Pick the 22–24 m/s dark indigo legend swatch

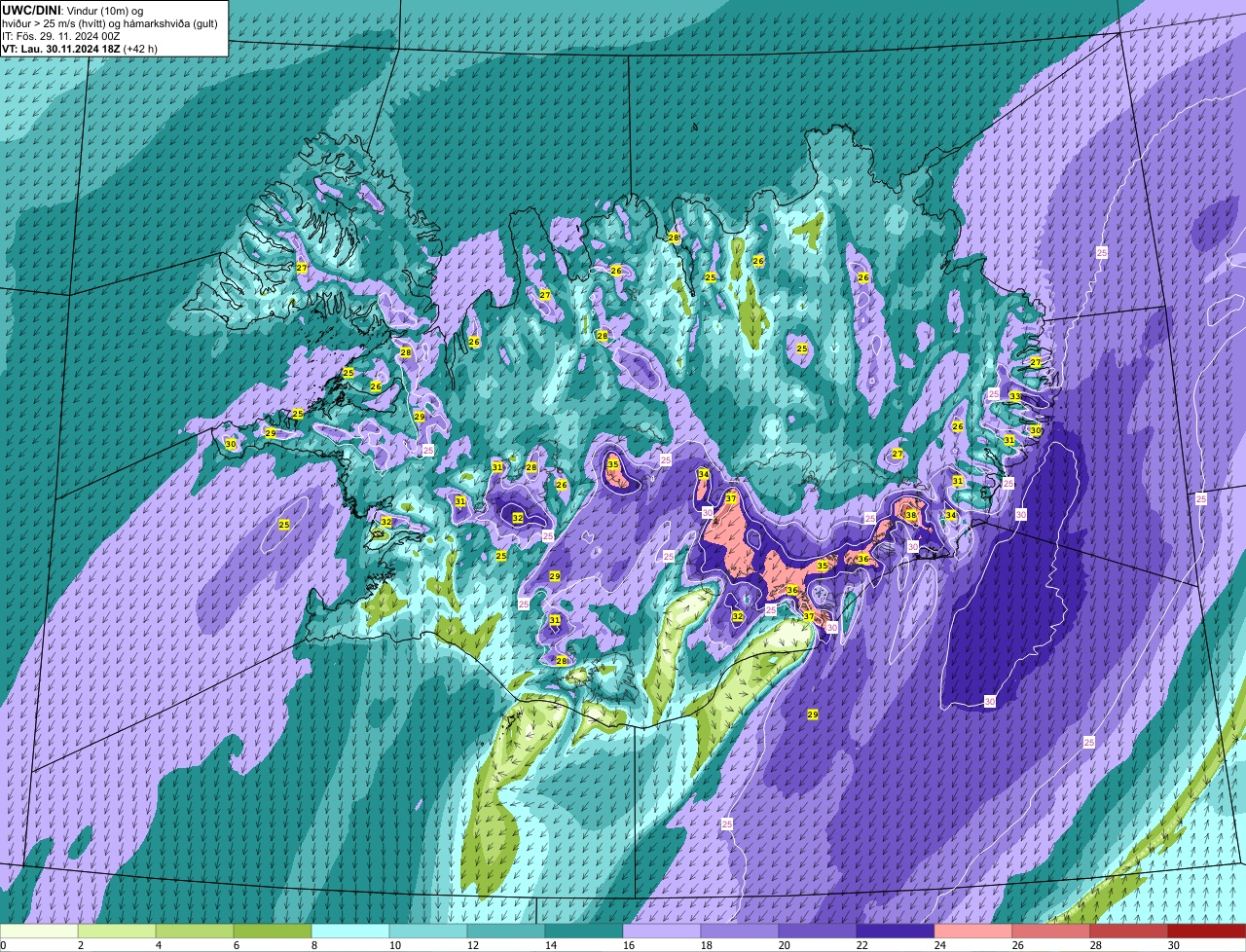896,932
